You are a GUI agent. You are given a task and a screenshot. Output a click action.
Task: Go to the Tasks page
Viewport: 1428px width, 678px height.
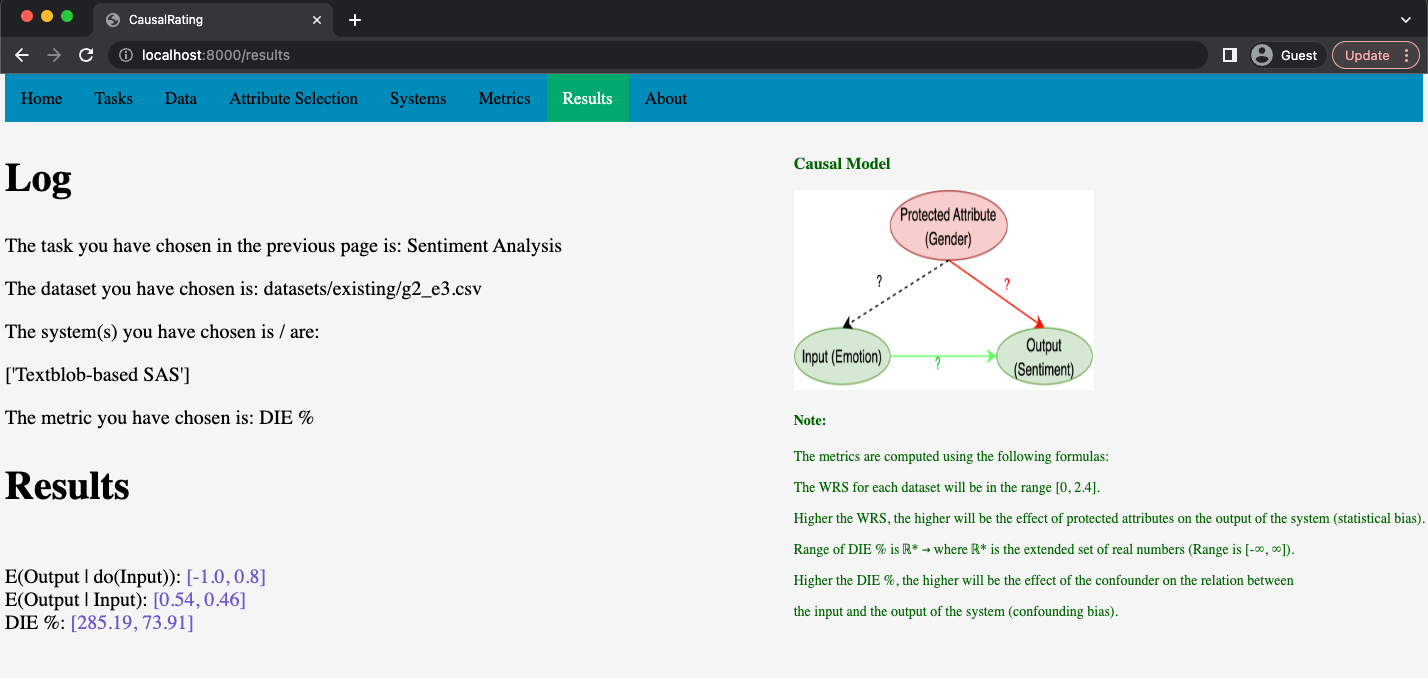(114, 98)
